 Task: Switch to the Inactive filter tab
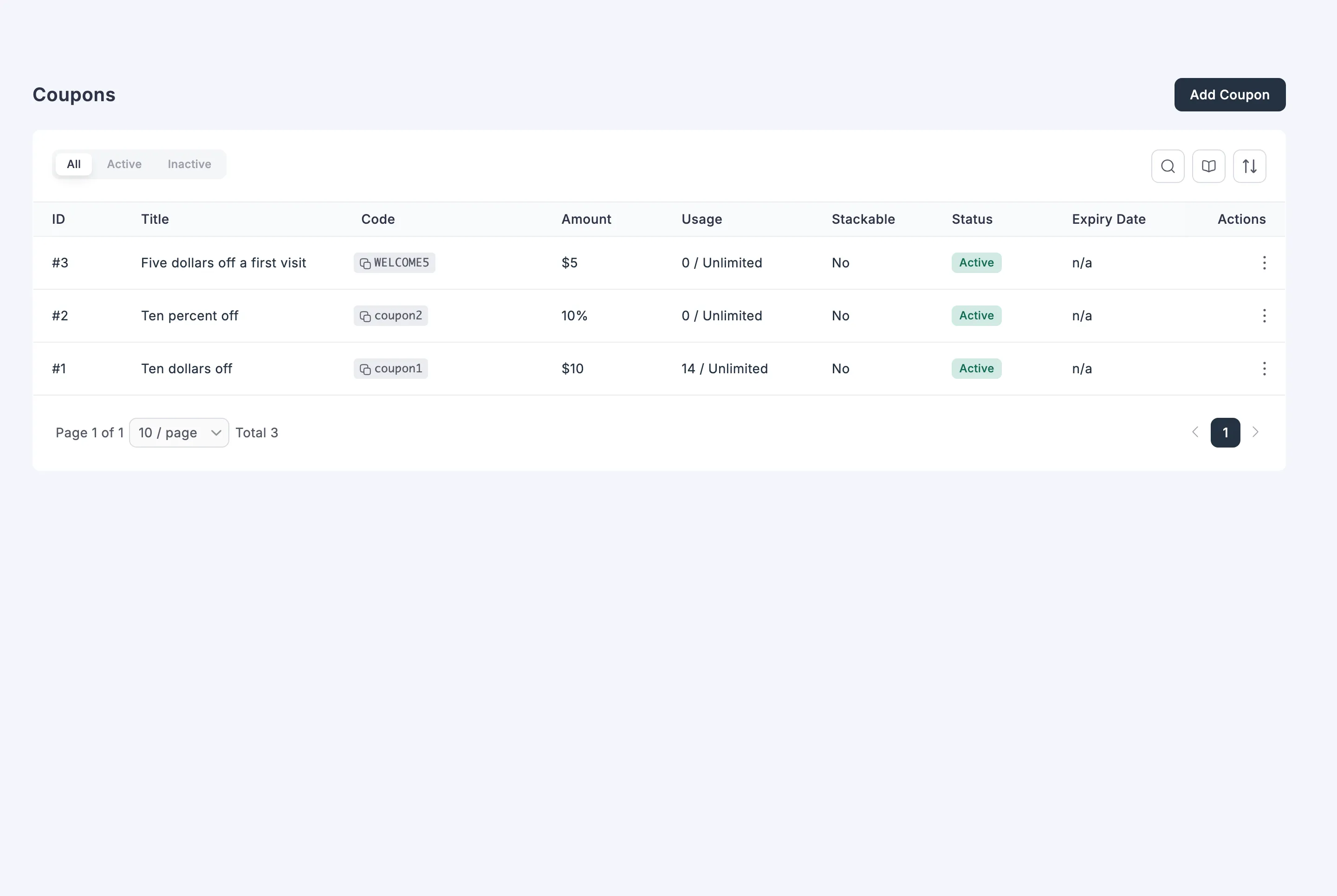click(x=189, y=164)
